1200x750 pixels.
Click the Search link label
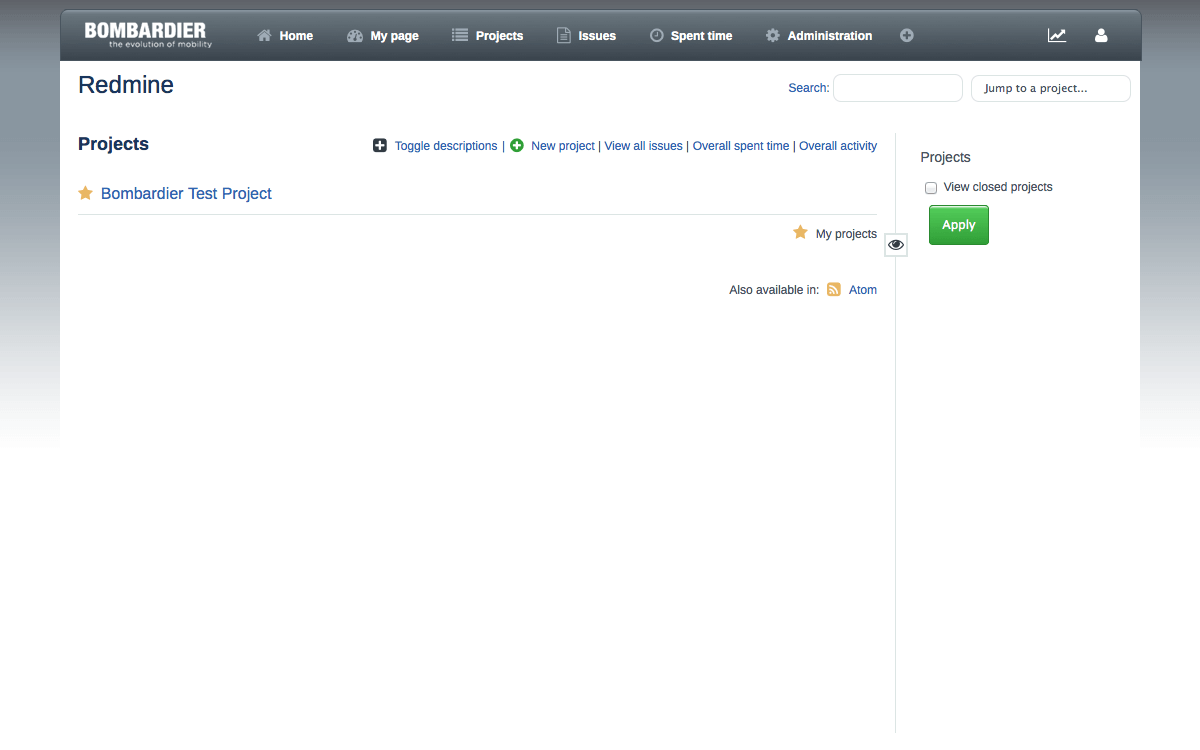pos(808,88)
